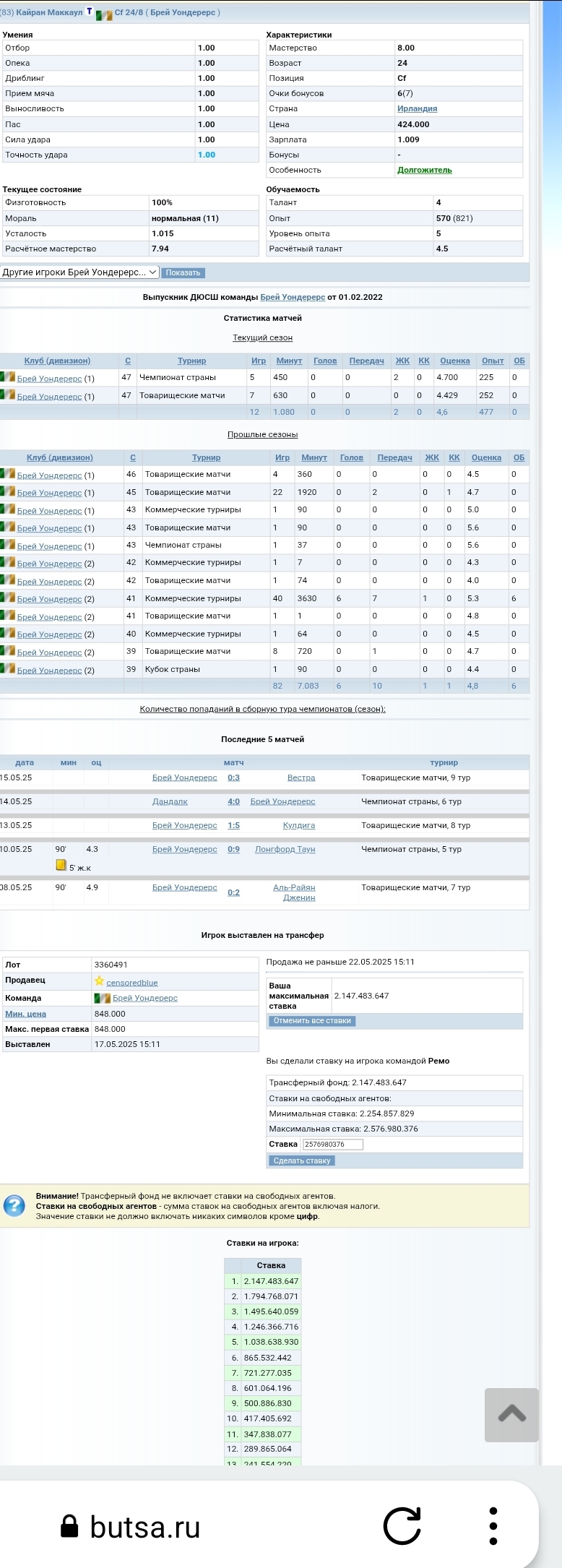Screen dimensions: 562x1568
Task: Click the Мин. цена link
Action: click(25, 1014)
